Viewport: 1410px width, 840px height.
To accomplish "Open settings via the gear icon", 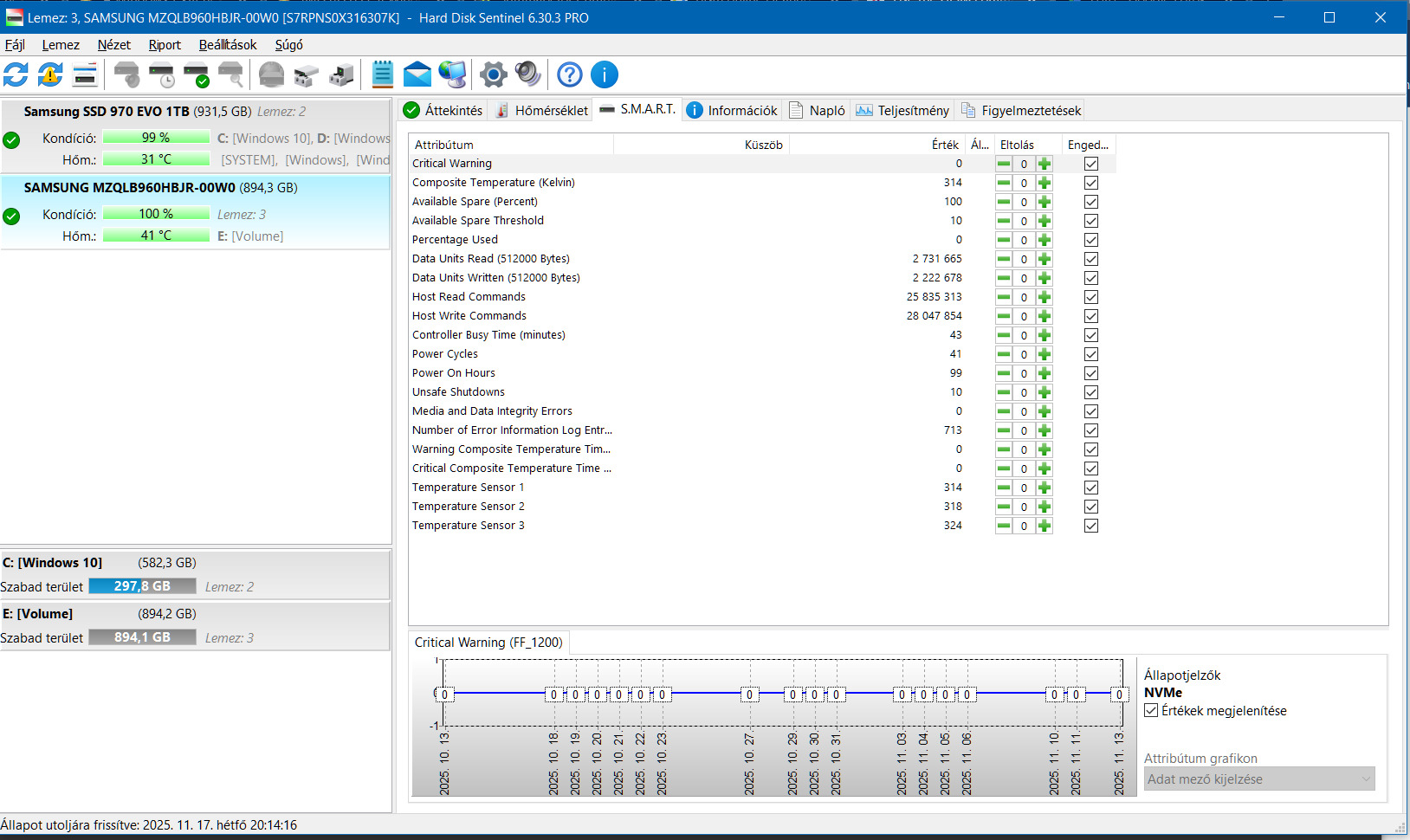I will pyautogui.click(x=493, y=75).
